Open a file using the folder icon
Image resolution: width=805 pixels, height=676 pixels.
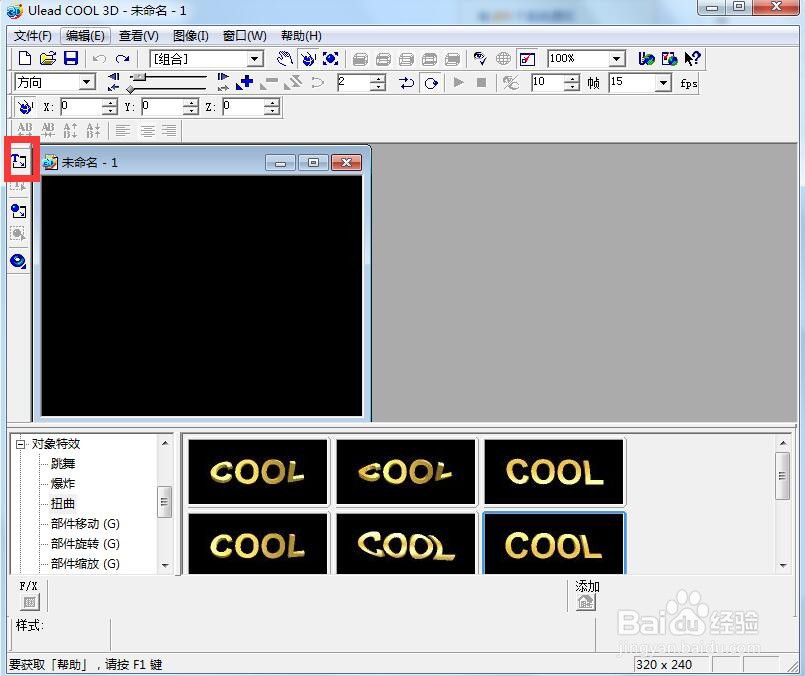tap(48, 59)
